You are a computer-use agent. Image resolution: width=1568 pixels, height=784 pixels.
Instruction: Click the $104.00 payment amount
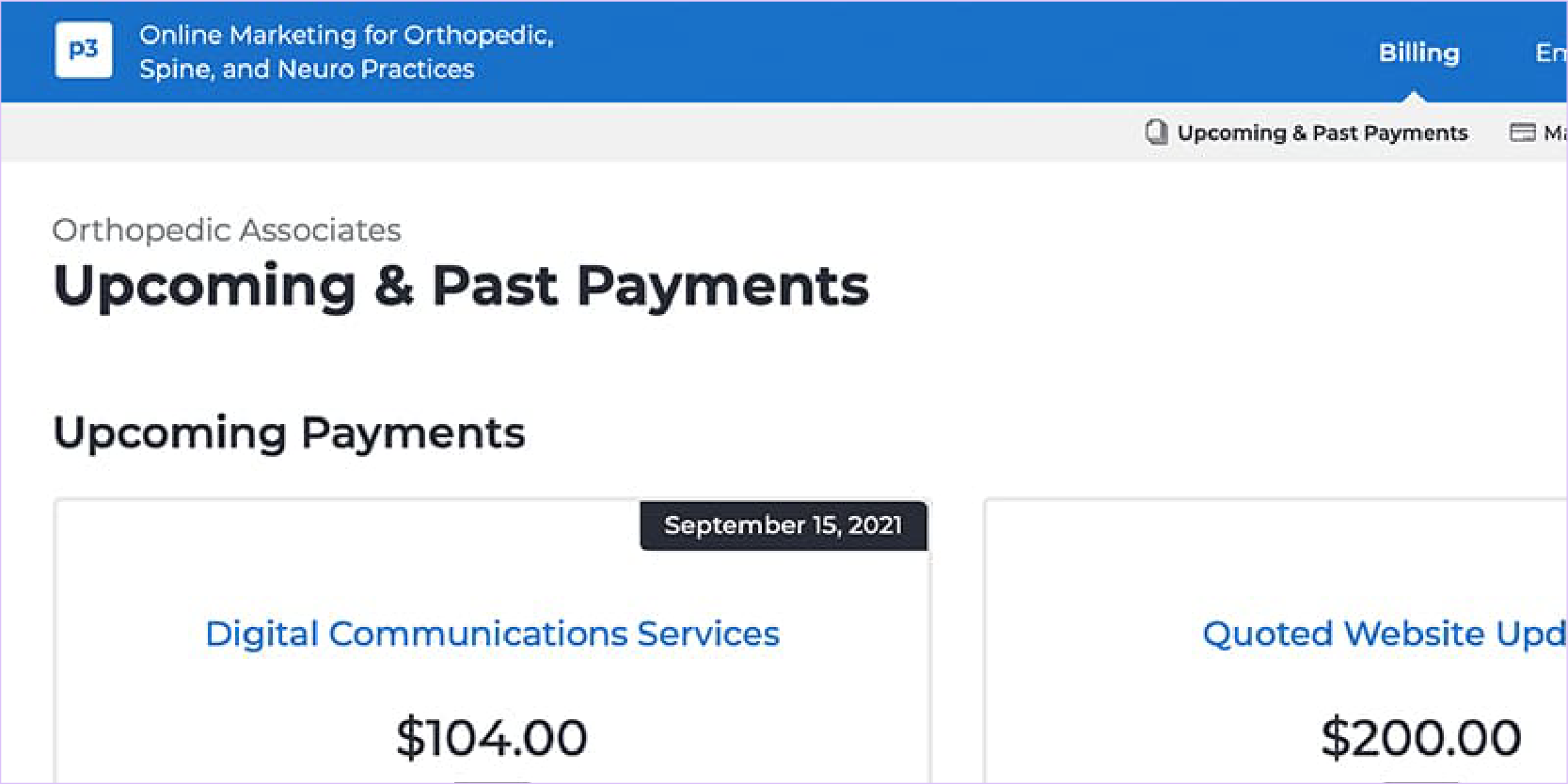pyautogui.click(x=492, y=737)
